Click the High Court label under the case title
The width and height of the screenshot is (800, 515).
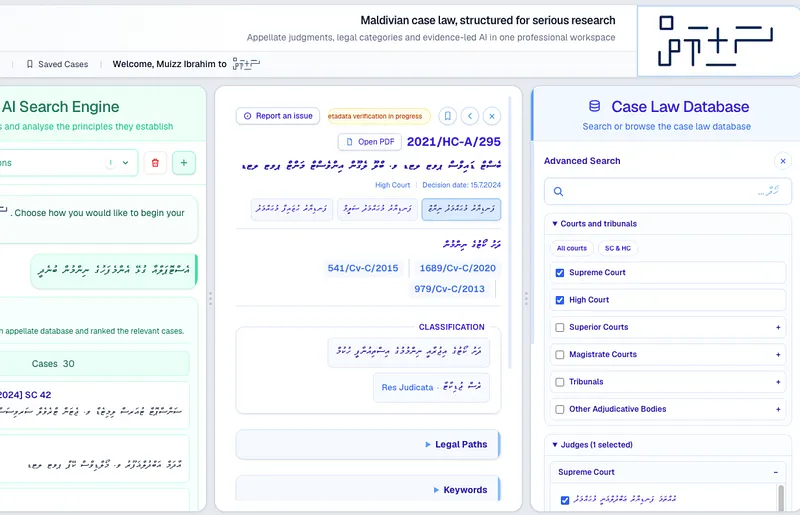click(392, 185)
